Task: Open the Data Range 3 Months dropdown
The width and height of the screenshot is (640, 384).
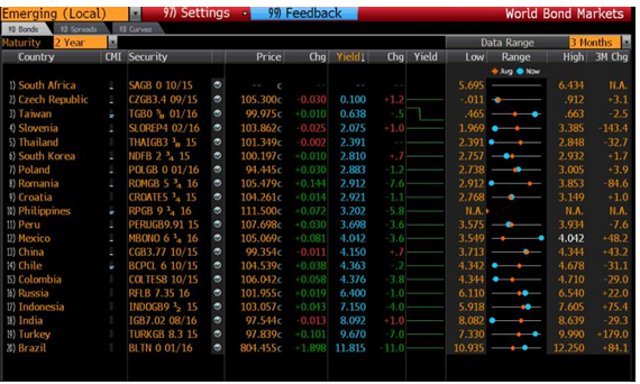Action: 625,42
